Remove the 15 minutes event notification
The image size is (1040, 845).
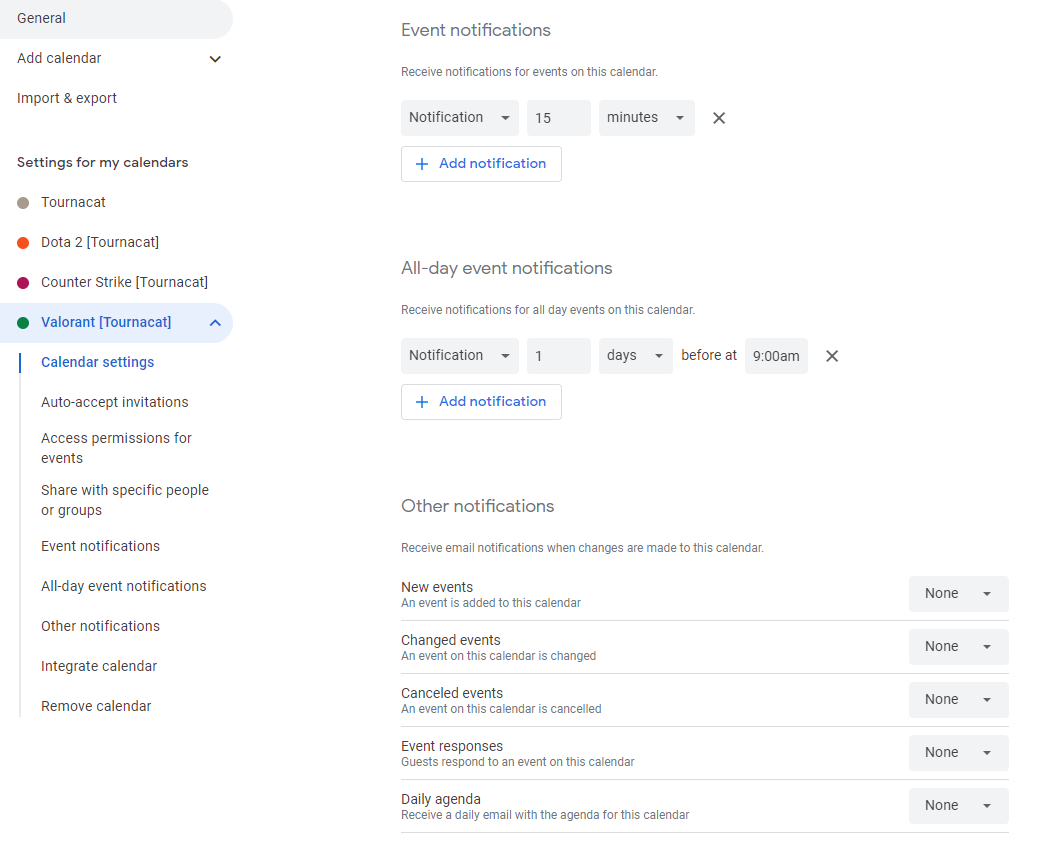[x=718, y=117]
